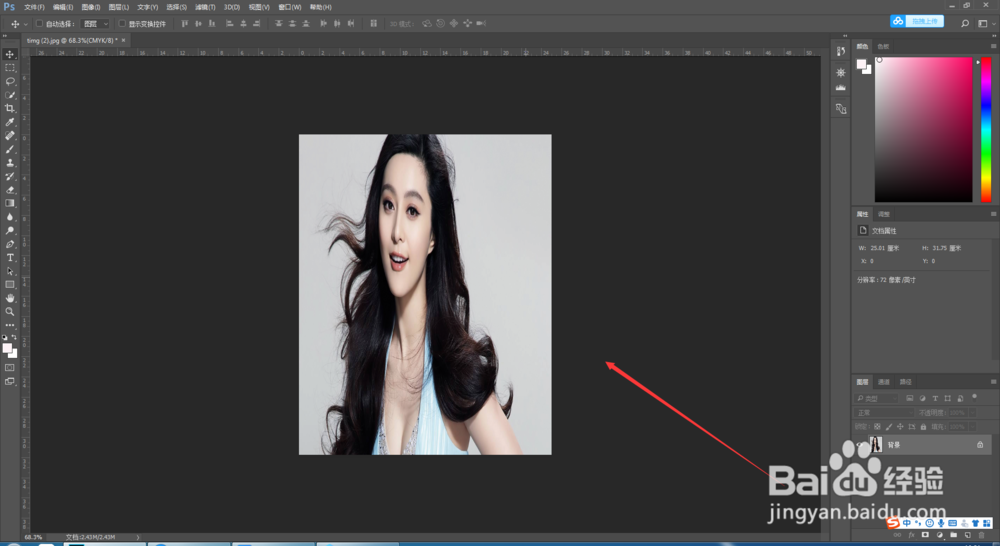1000x546 pixels.
Task: Open the 图层 auto-select target dropdown
Action: (96, 24)
